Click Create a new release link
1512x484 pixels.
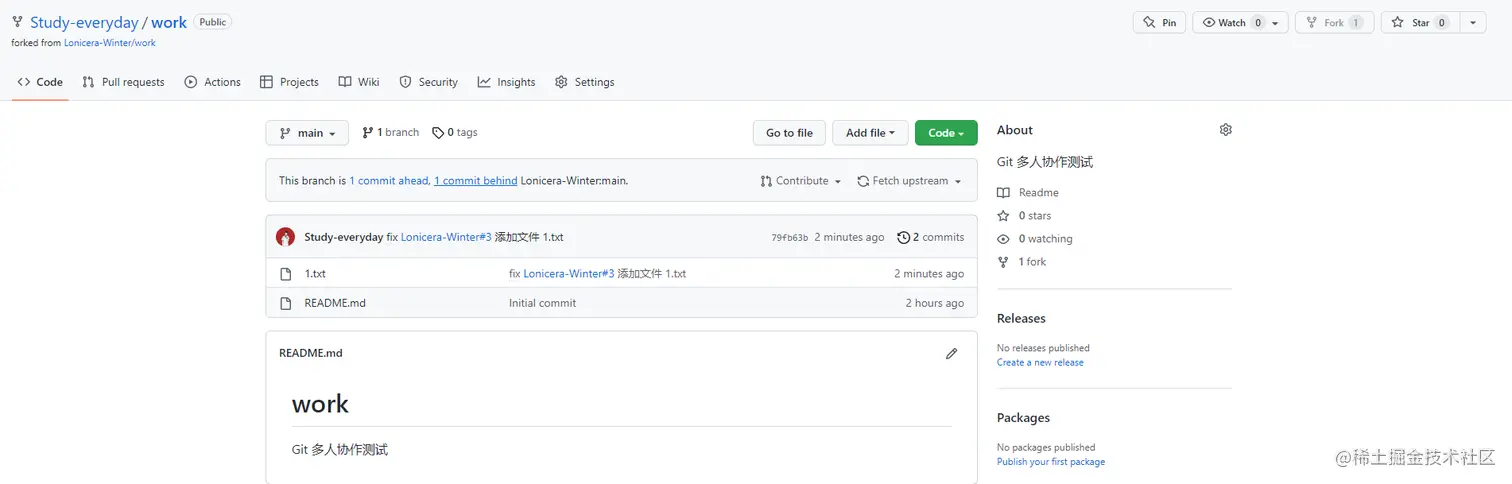tap(1040, 362)
